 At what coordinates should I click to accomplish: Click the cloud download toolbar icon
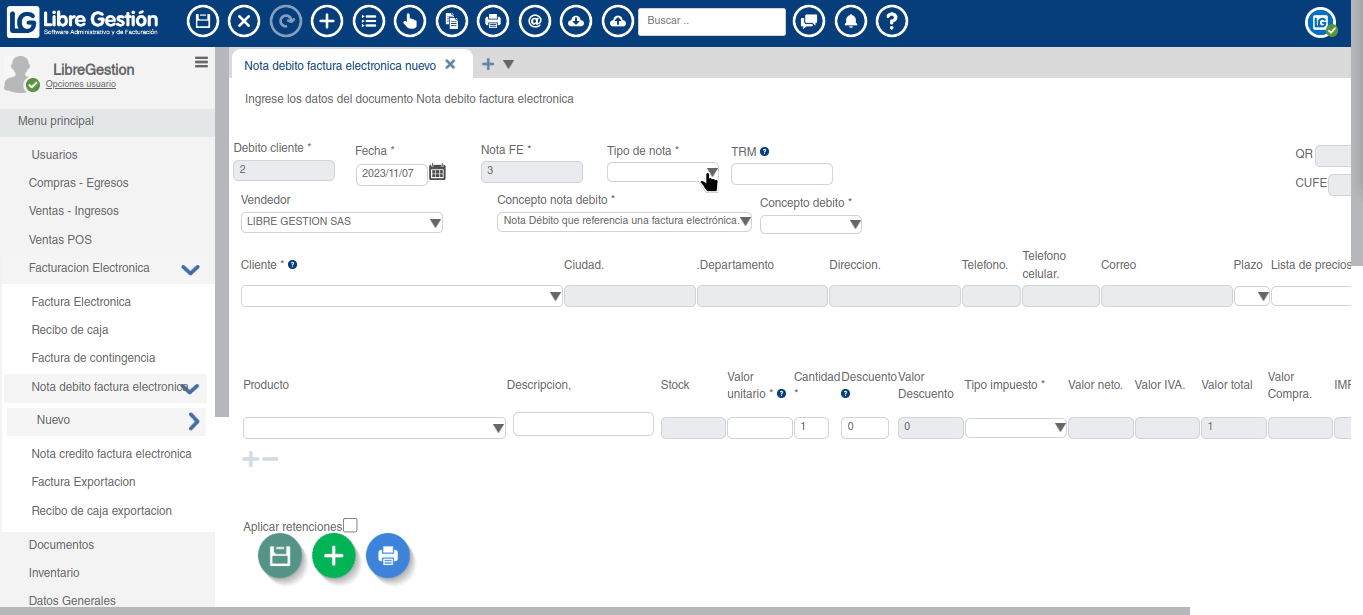click(576, 21)
